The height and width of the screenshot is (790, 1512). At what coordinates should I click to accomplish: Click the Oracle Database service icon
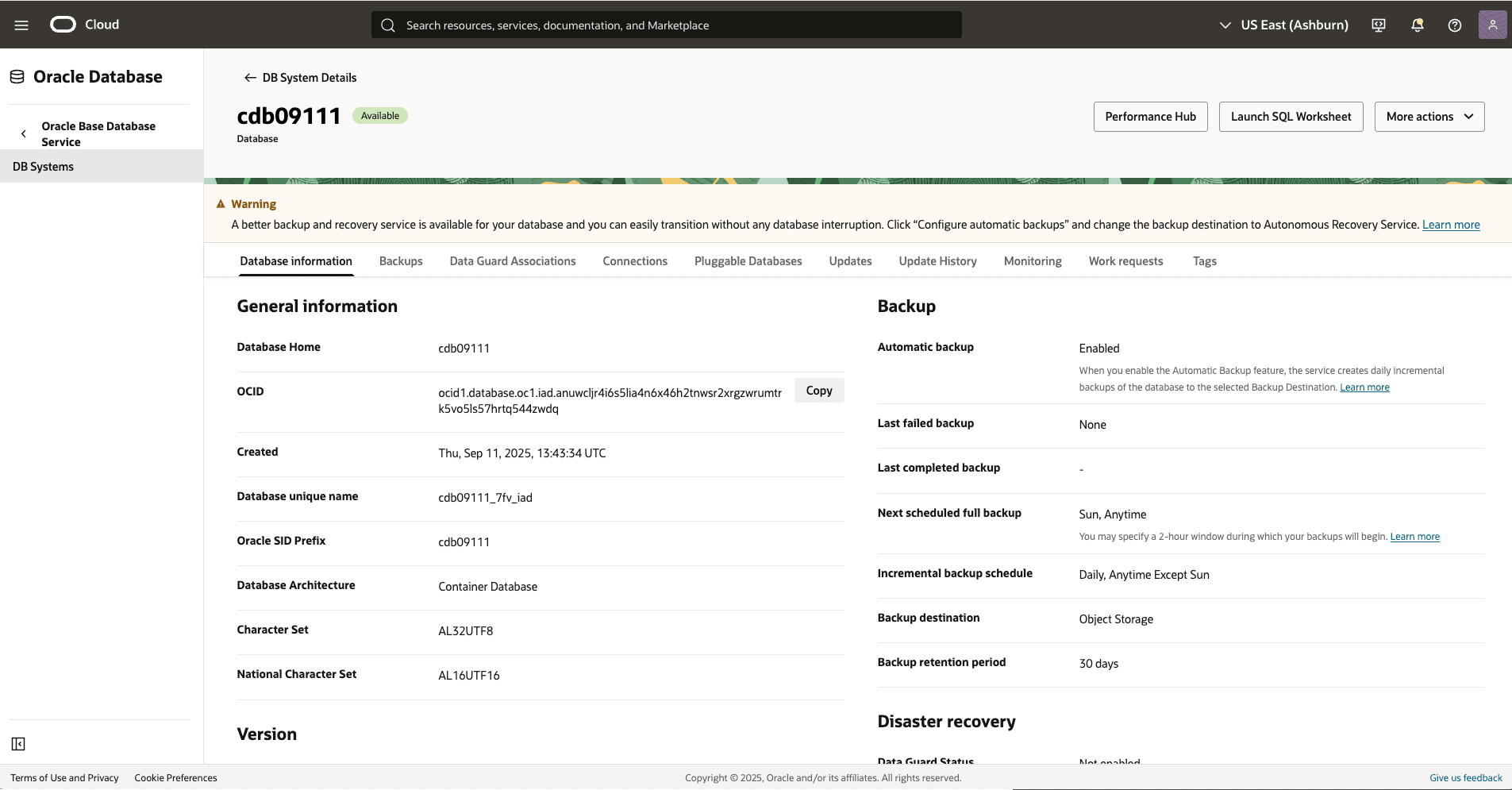coord(17,75)
